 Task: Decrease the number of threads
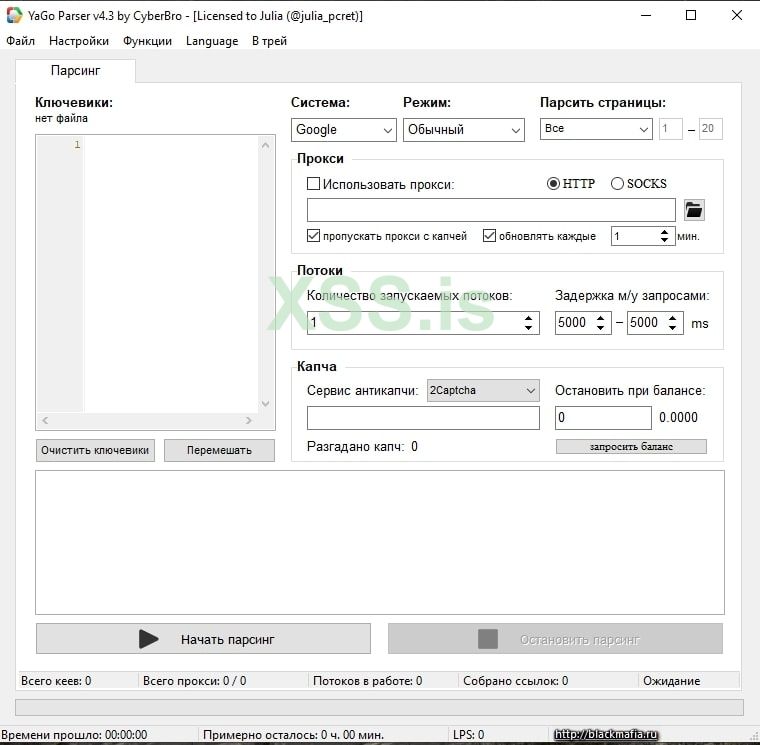click(x=528, y=328)
